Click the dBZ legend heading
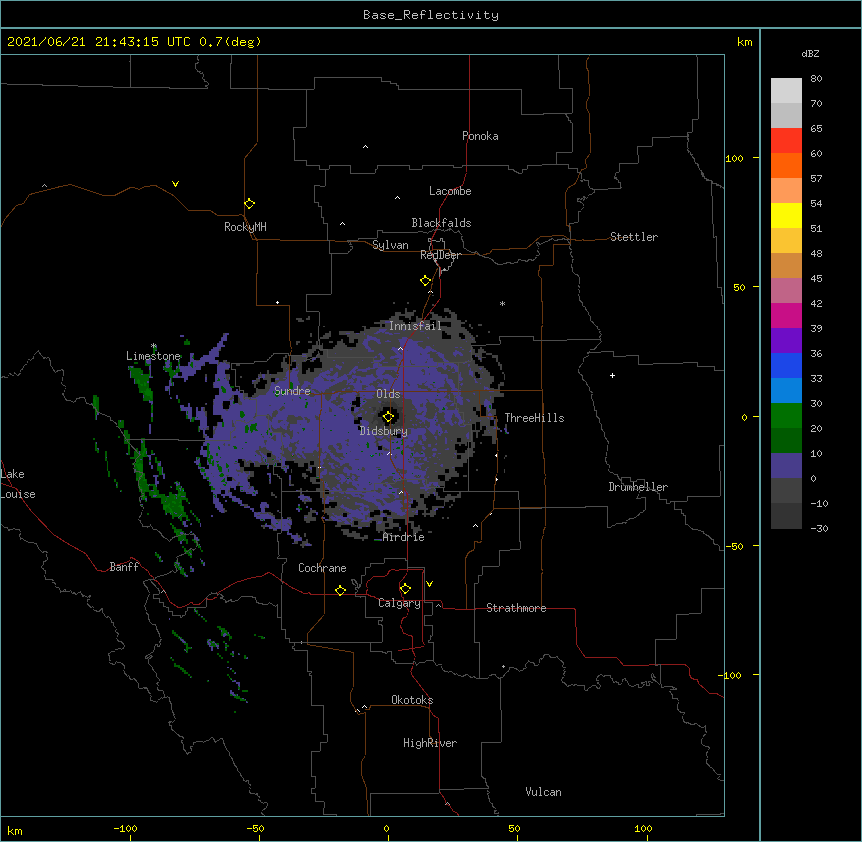 810,54
